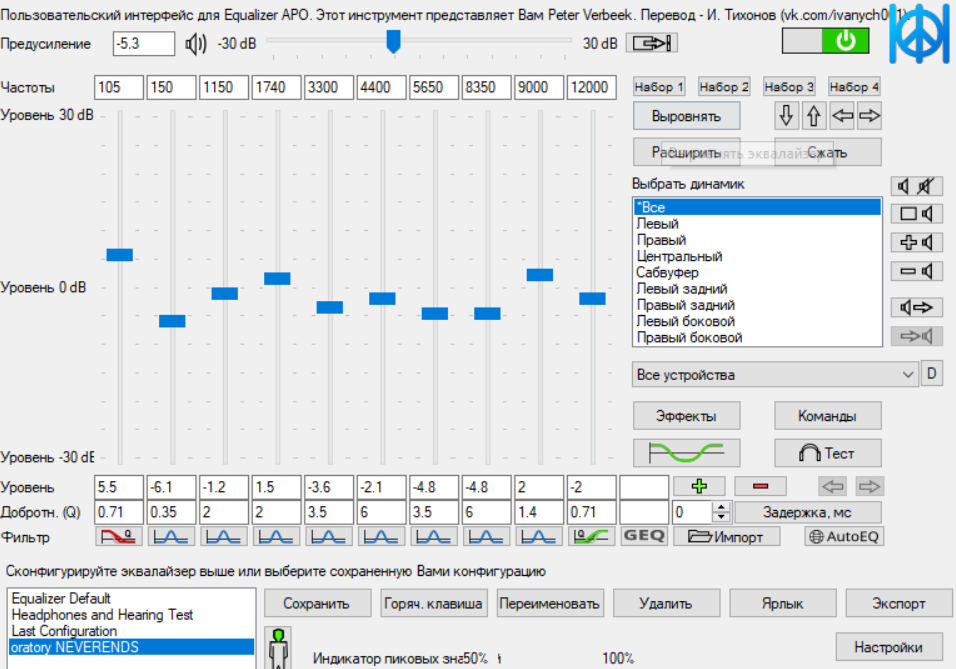Click the filter type icon for 1150 Hz band

pos(224,537)
